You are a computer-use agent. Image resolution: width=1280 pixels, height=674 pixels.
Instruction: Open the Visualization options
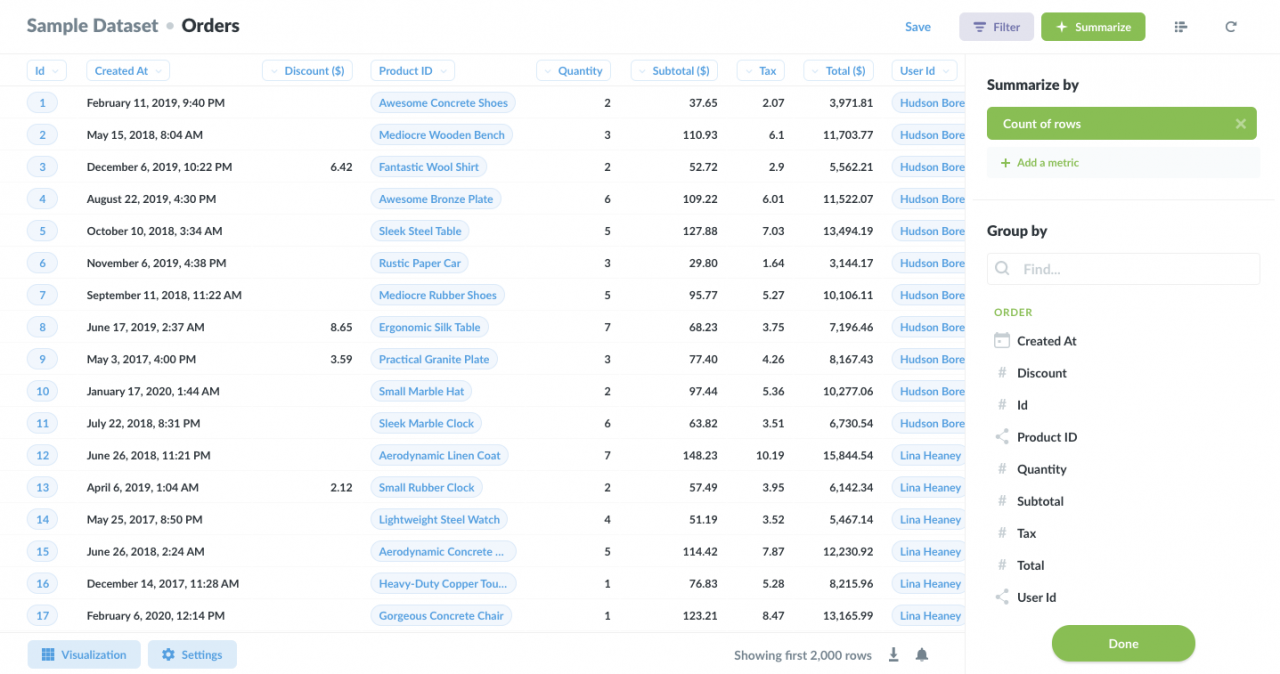(x=84, y=655)
